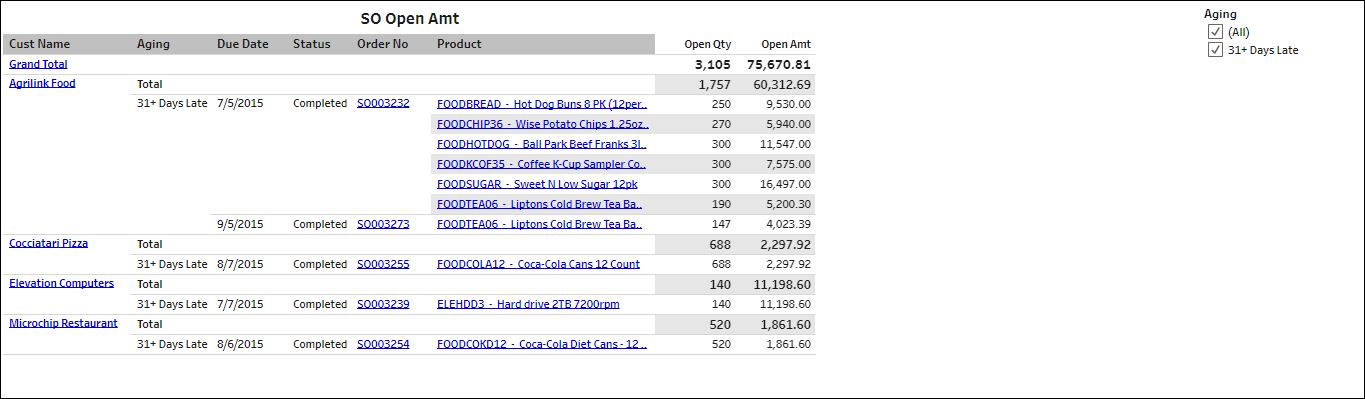Open order SO003239
The height and width of the screenshot is (399, 1365).
coord(383,304)
